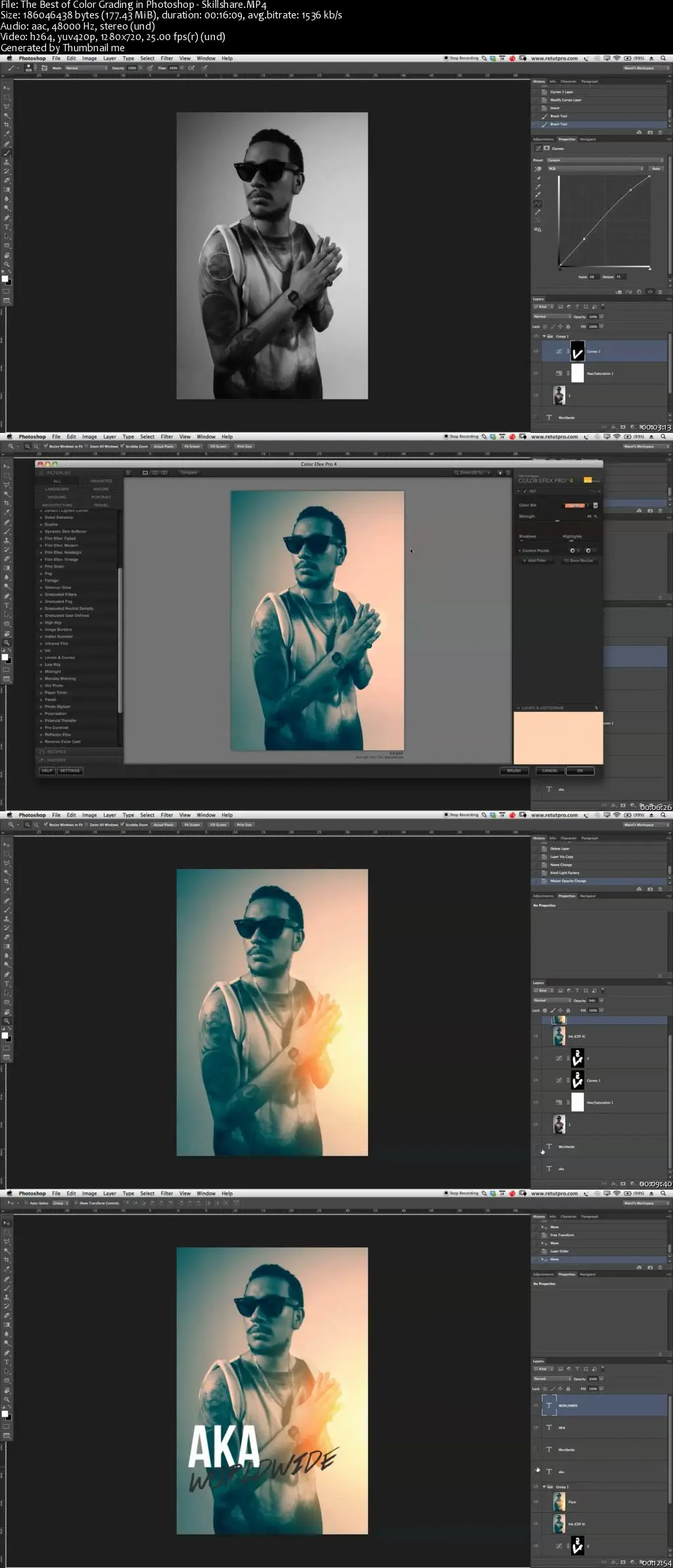Screen dimensions: 673x1568
Task: Toggle the eye icon below the Curves graph
Action: pos(649,292)
